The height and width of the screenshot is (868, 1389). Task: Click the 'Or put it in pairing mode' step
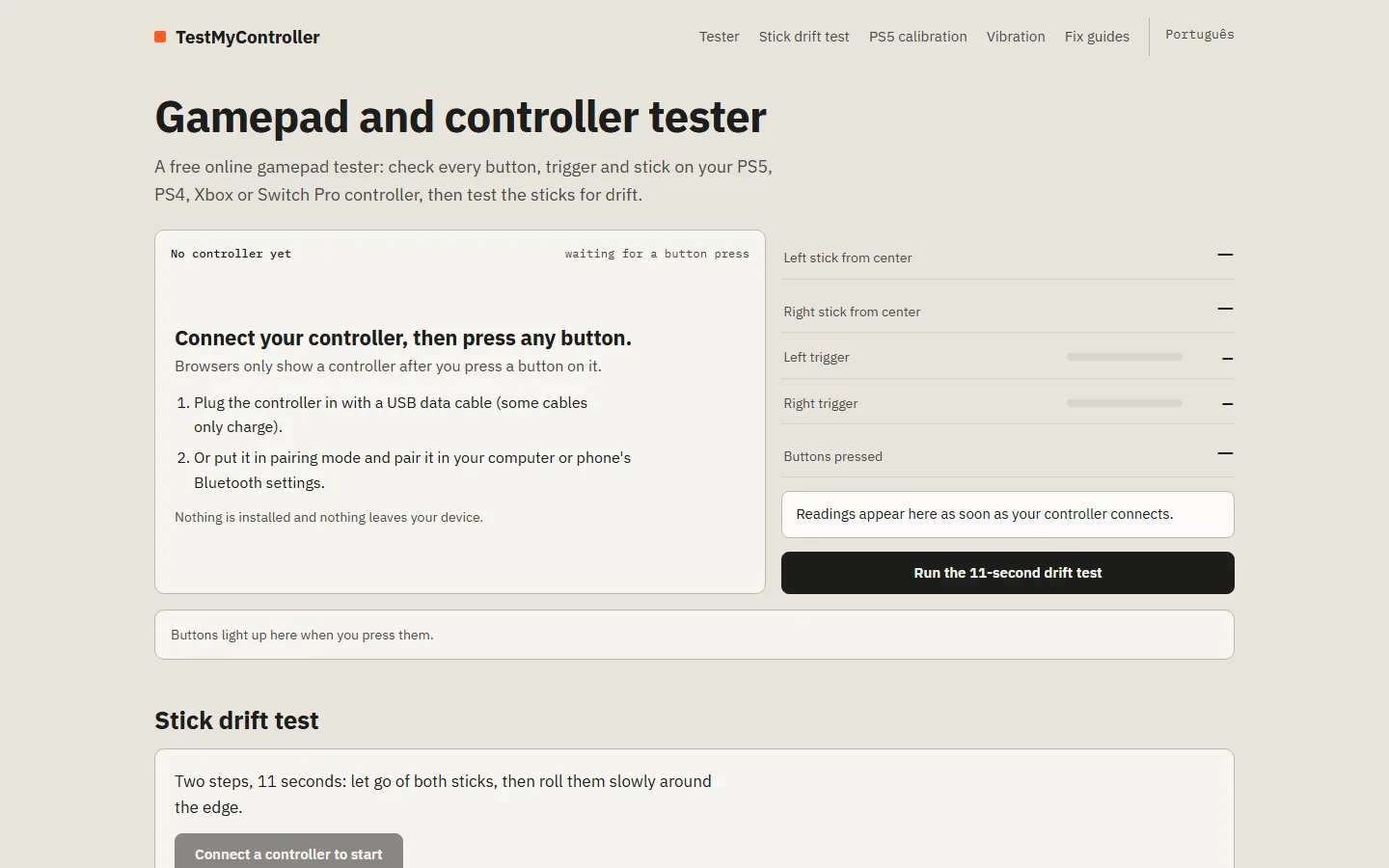coord(412,470)
